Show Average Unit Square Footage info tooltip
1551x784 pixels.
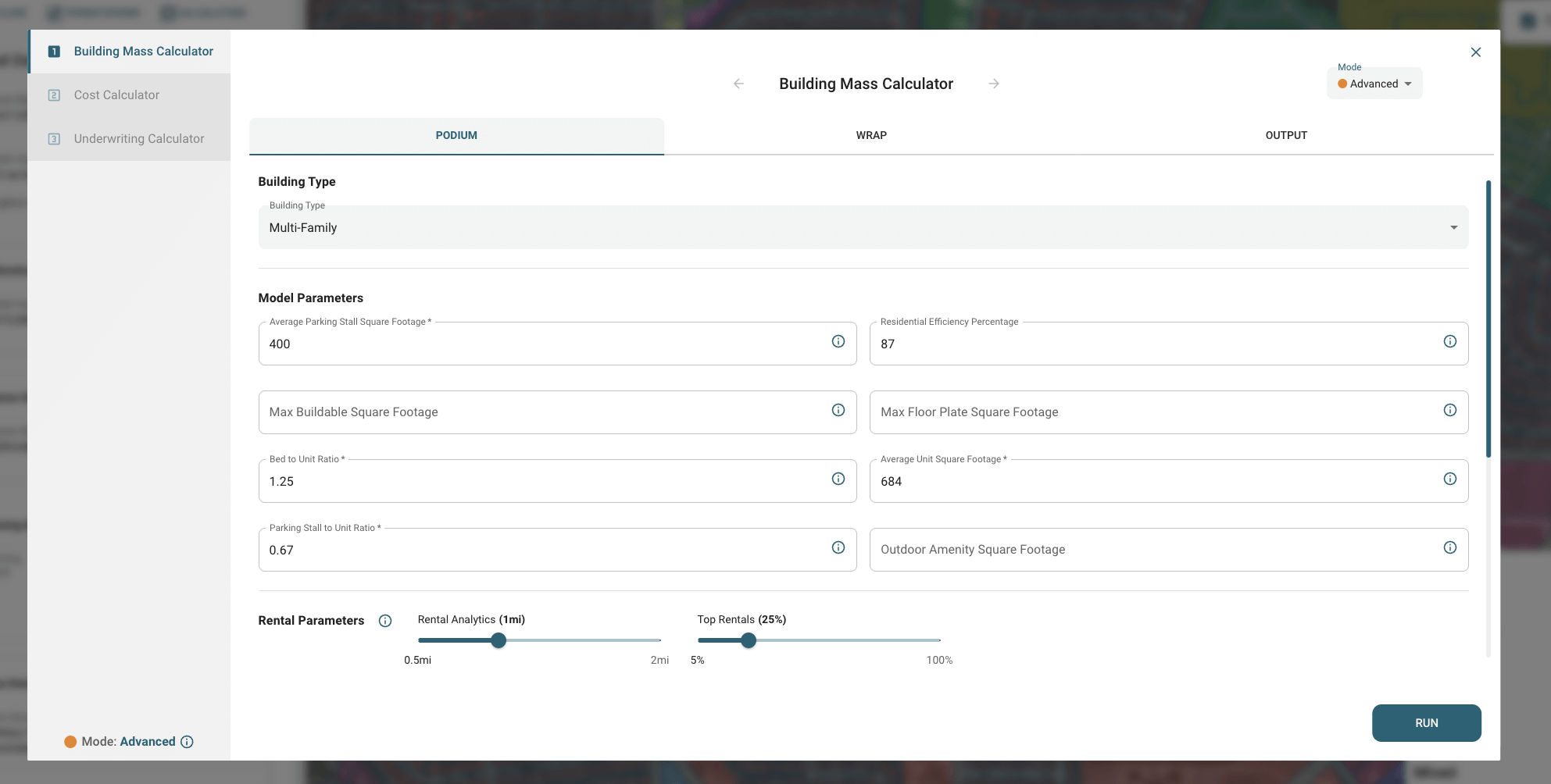pyautogui.click(x=1449, y=479)
